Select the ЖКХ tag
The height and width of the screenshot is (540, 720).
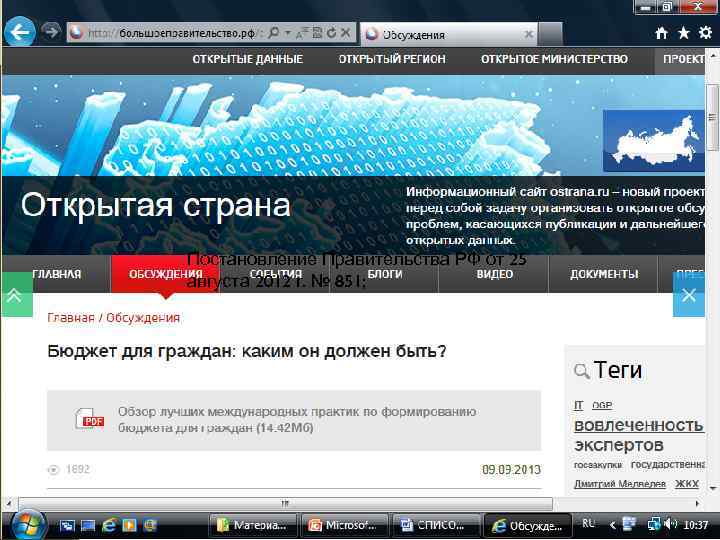tap(687, 484)
